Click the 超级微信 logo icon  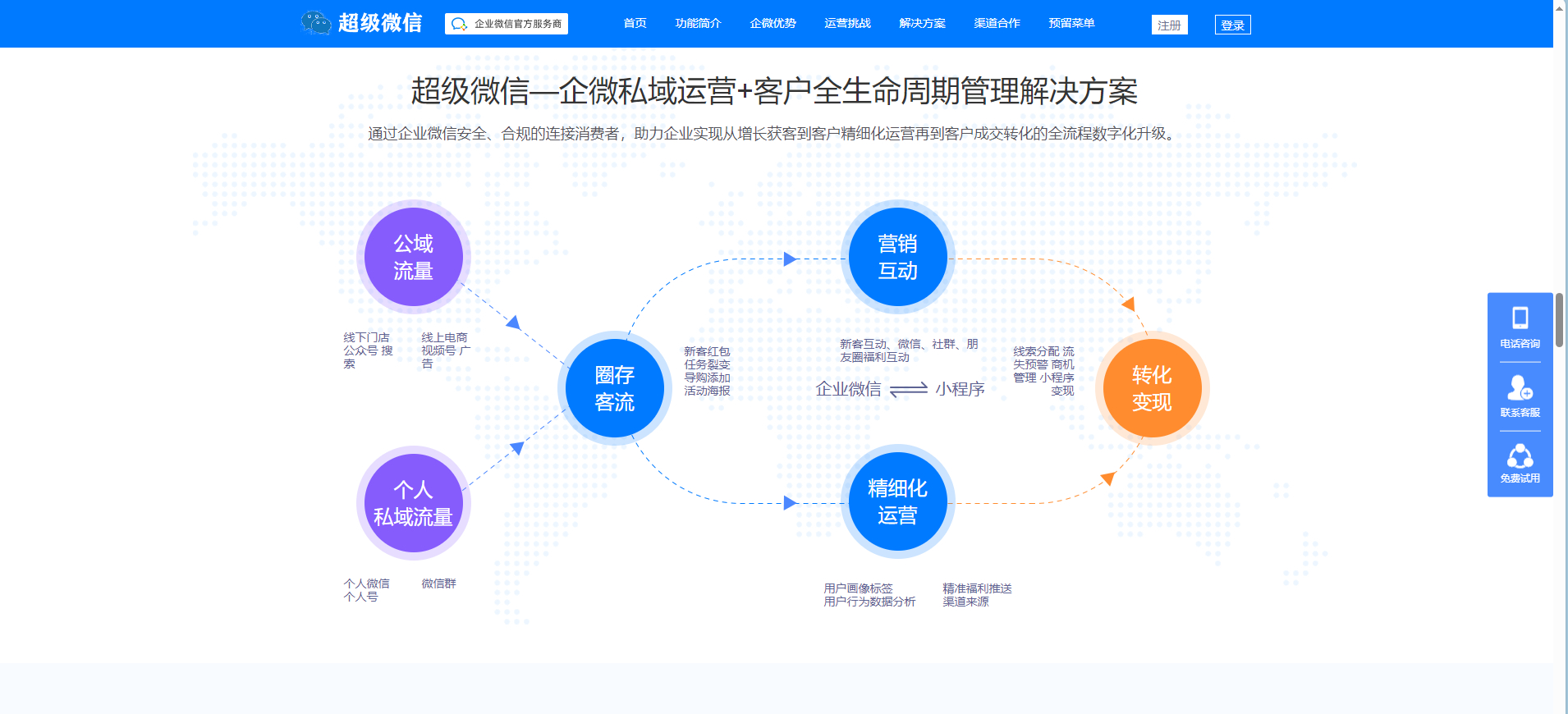(316, 23)
